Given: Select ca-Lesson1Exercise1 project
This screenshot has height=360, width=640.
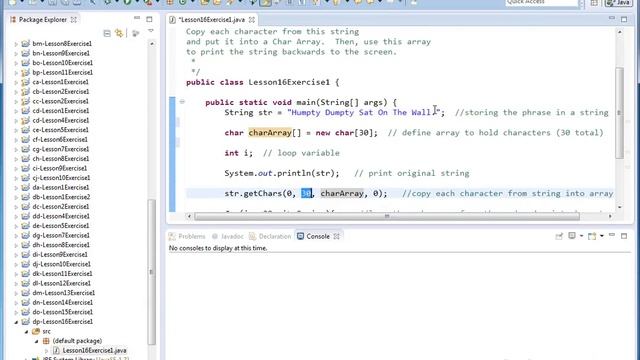Looking at the screenshot, I should pyautogui.click(x=60, y=82).
